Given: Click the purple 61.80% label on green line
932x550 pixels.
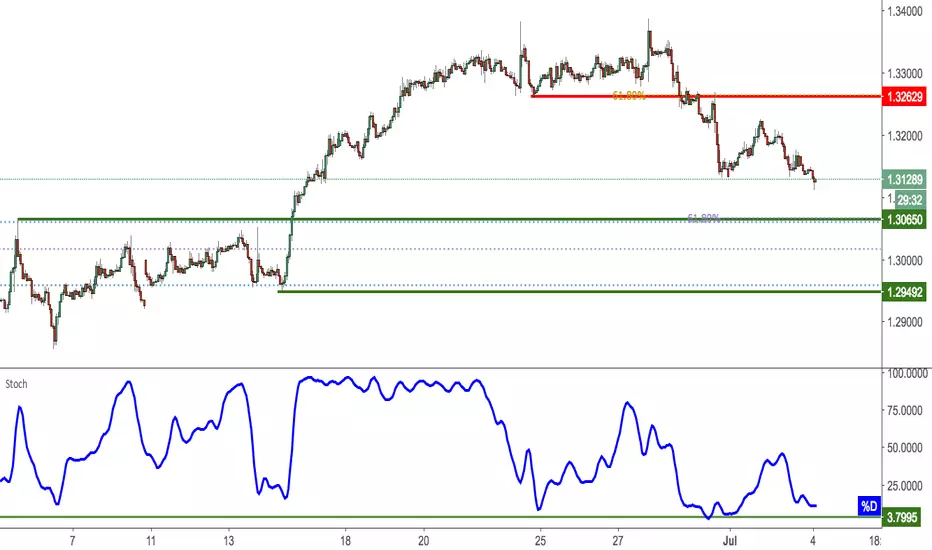Looking at the screenshot, I should (703, 218).
